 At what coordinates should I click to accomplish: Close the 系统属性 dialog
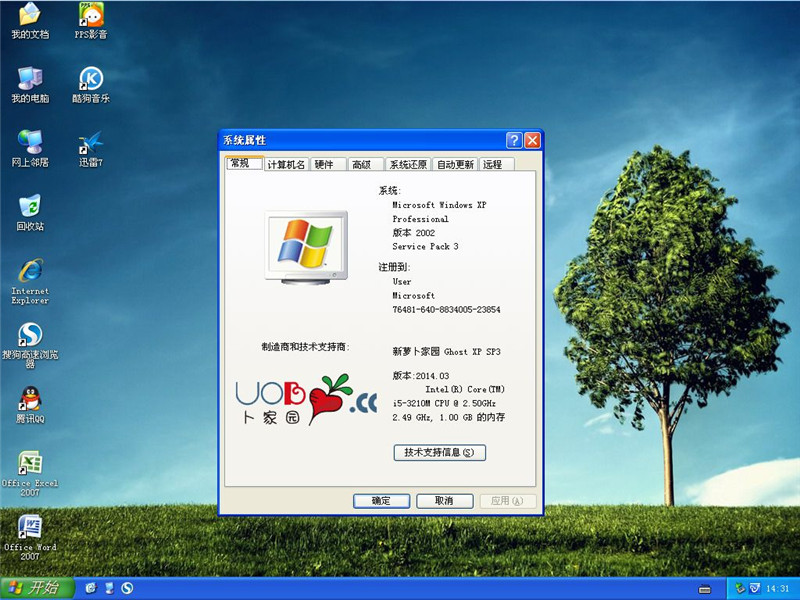[x=532, y=140]
